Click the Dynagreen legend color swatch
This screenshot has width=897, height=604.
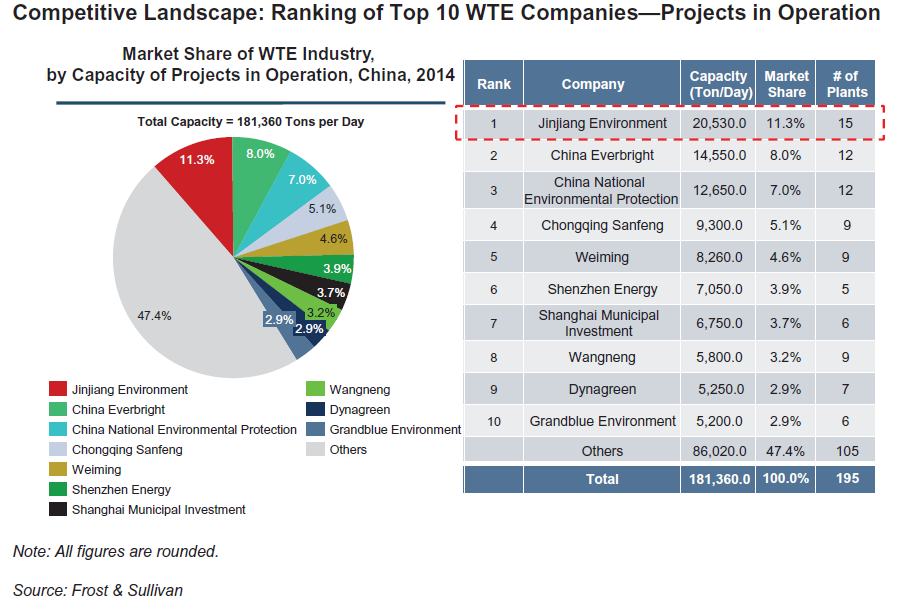315,409
